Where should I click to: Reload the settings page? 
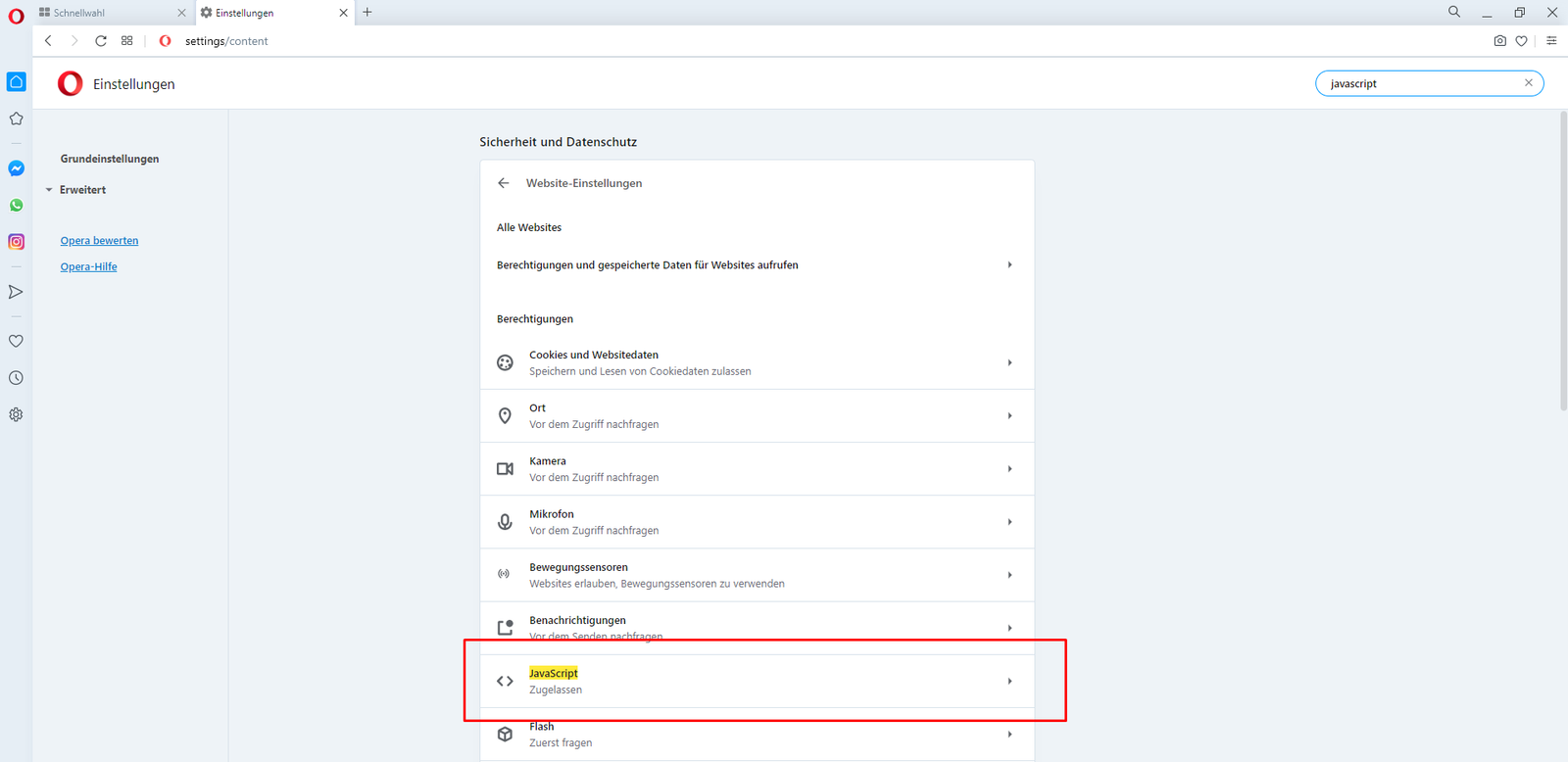[101, 41]
